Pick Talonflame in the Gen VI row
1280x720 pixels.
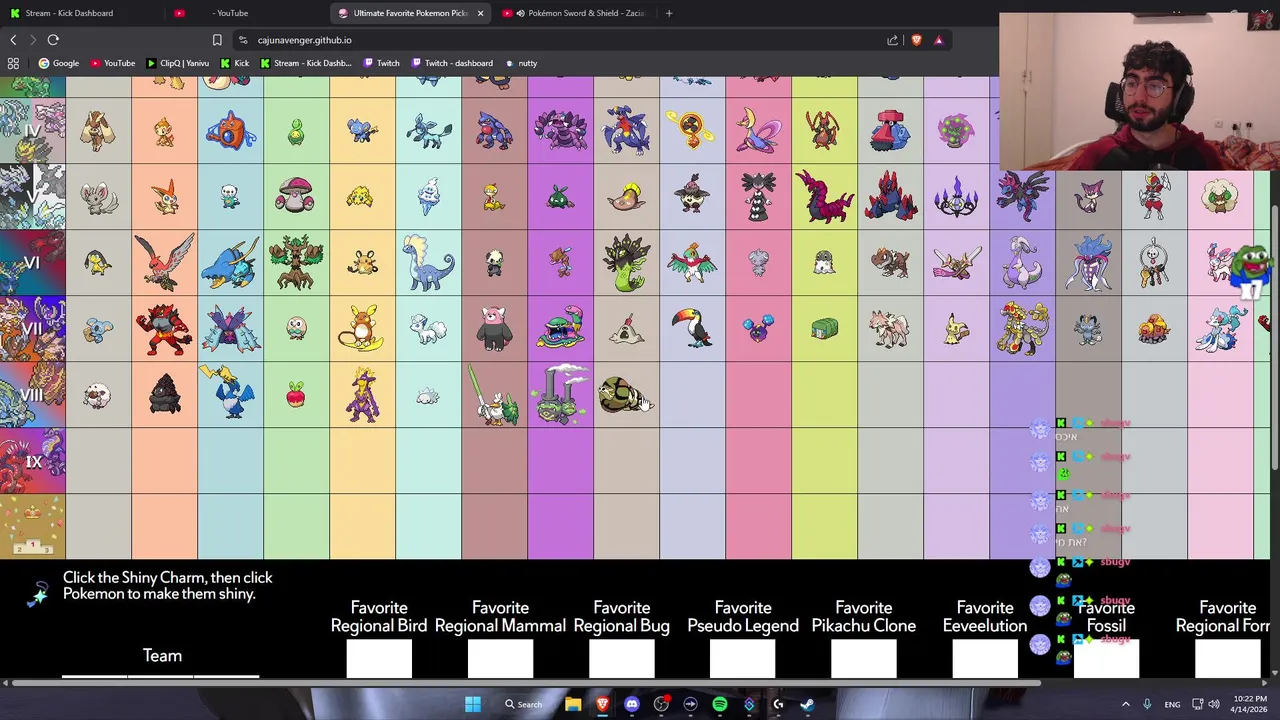(164, 262)
